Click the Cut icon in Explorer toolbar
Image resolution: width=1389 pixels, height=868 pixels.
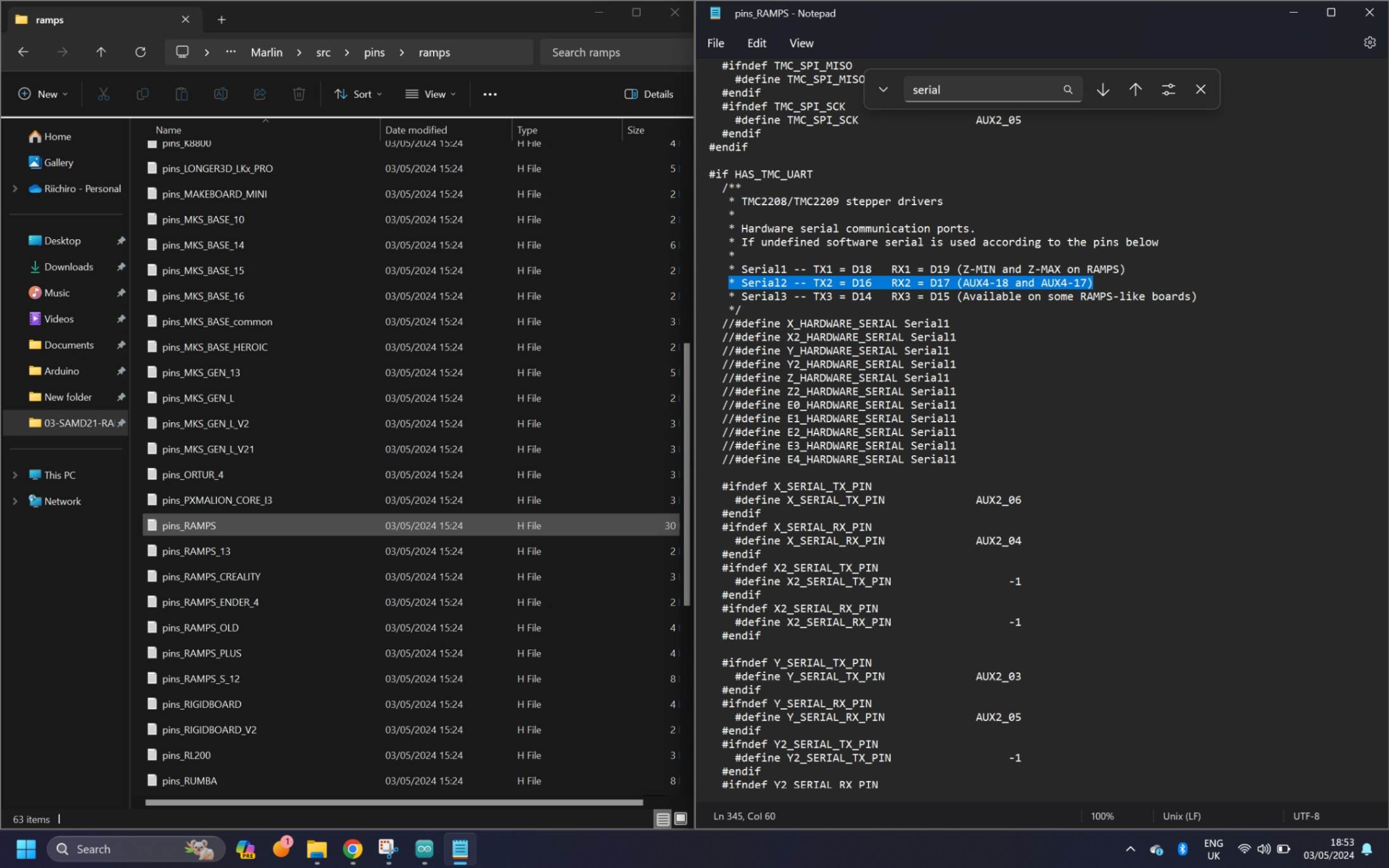pyautogui.click(x=103, y=94)
